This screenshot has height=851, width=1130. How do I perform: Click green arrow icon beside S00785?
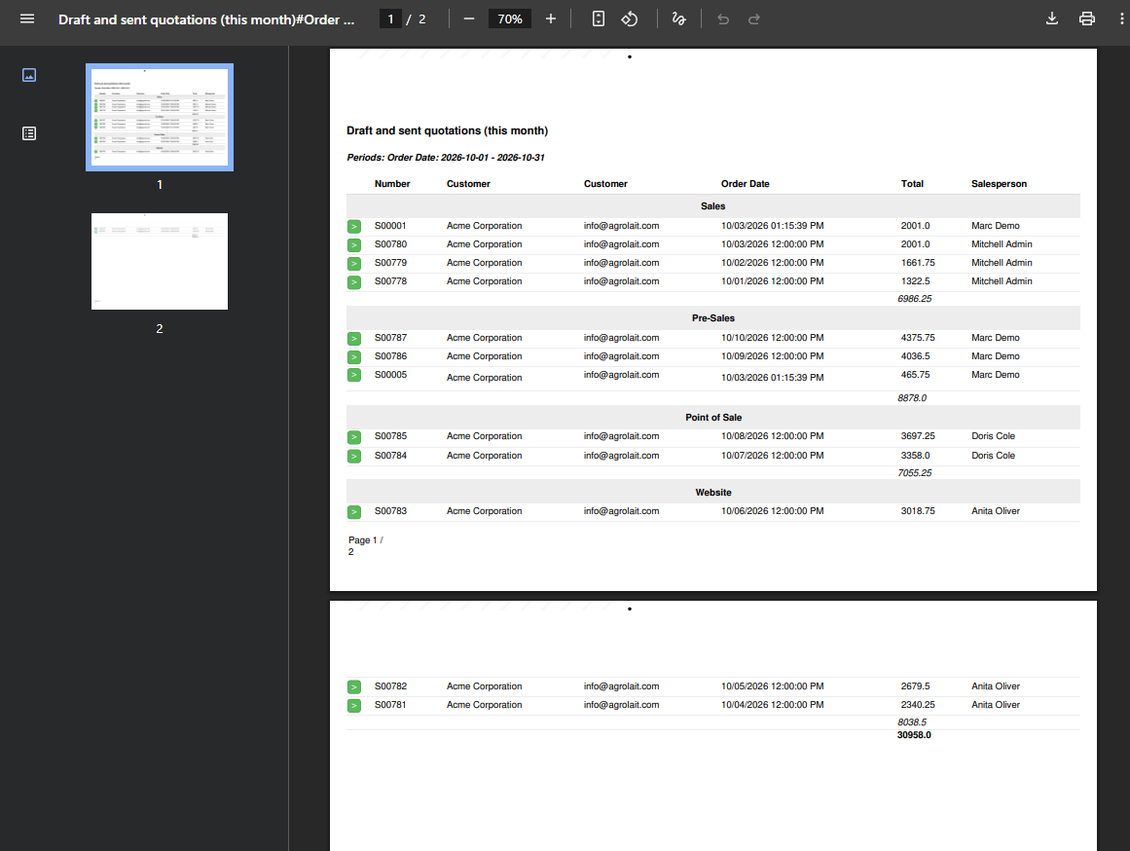(354, 437)
